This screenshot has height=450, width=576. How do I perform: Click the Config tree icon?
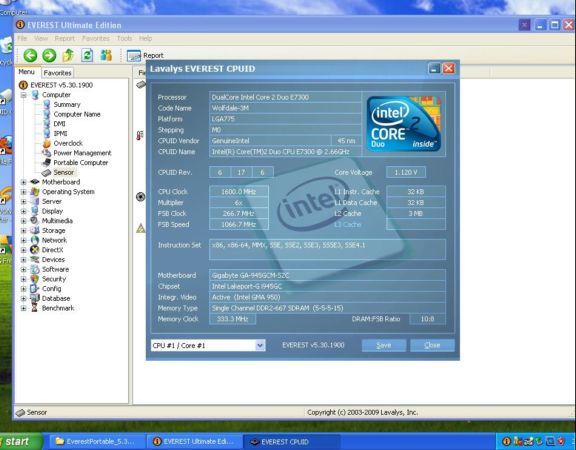coord(35,289)
